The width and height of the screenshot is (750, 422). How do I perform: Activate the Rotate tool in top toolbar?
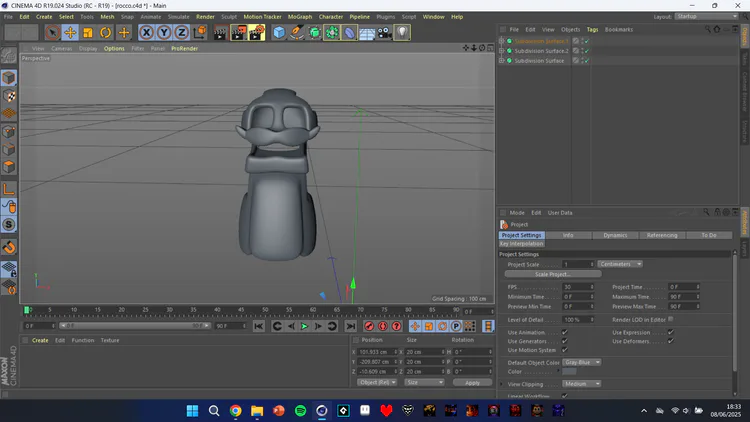click(106, 33)
